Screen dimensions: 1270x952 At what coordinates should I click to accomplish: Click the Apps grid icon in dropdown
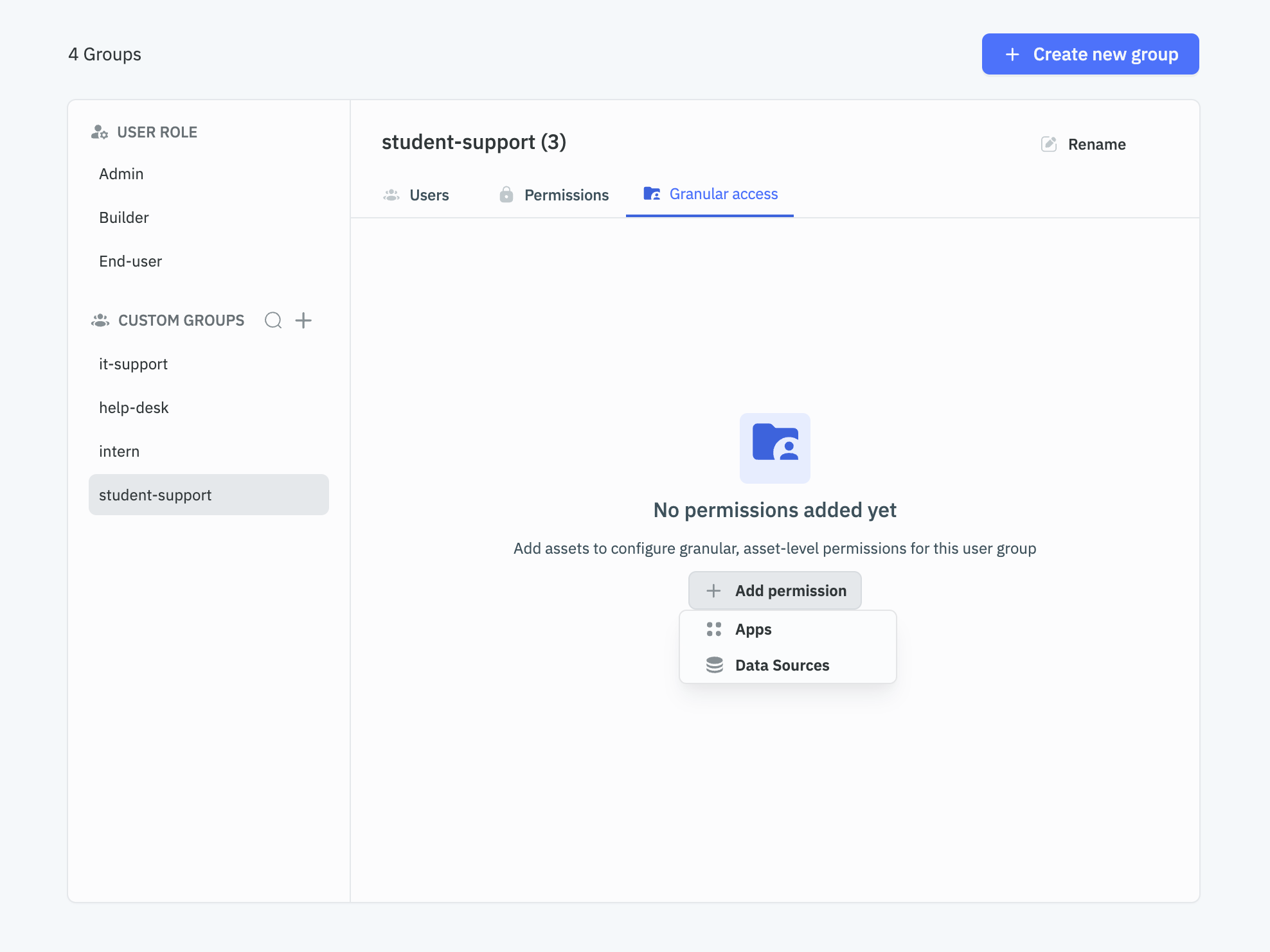coord(714,629)
